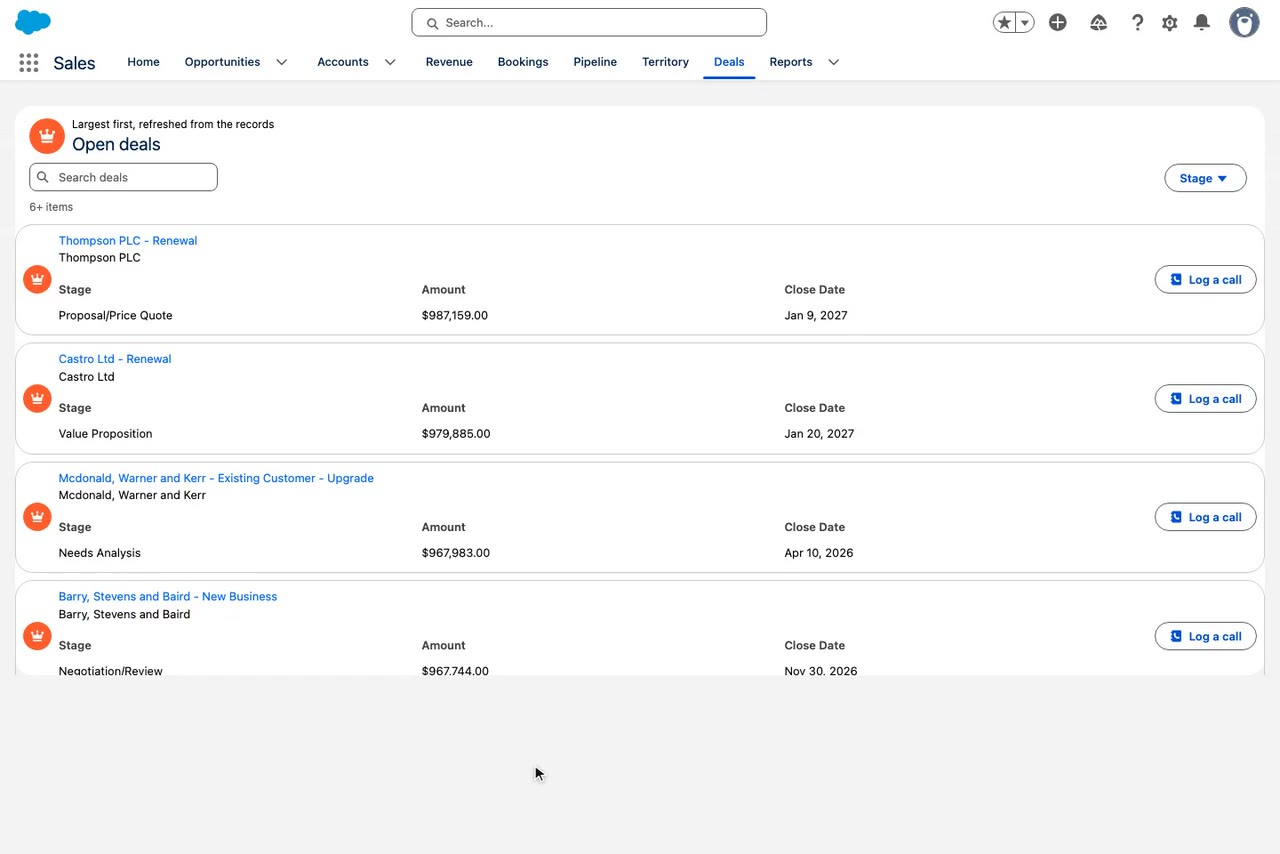Click the Proposal/Price Quote stage value

[x=116, y=315]
